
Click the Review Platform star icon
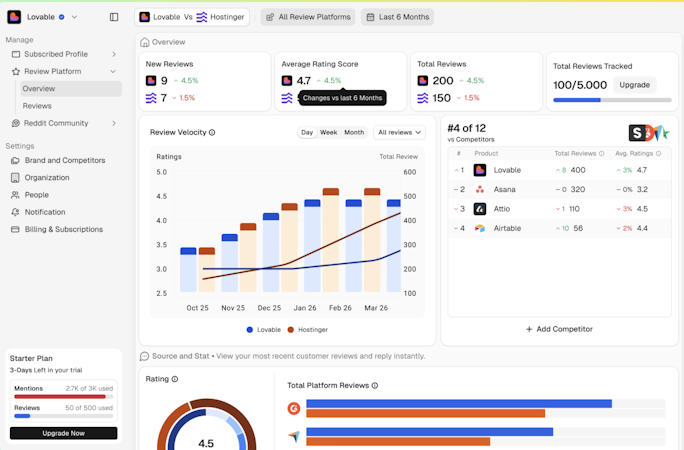pyautogui.click(x=16, y=71)
